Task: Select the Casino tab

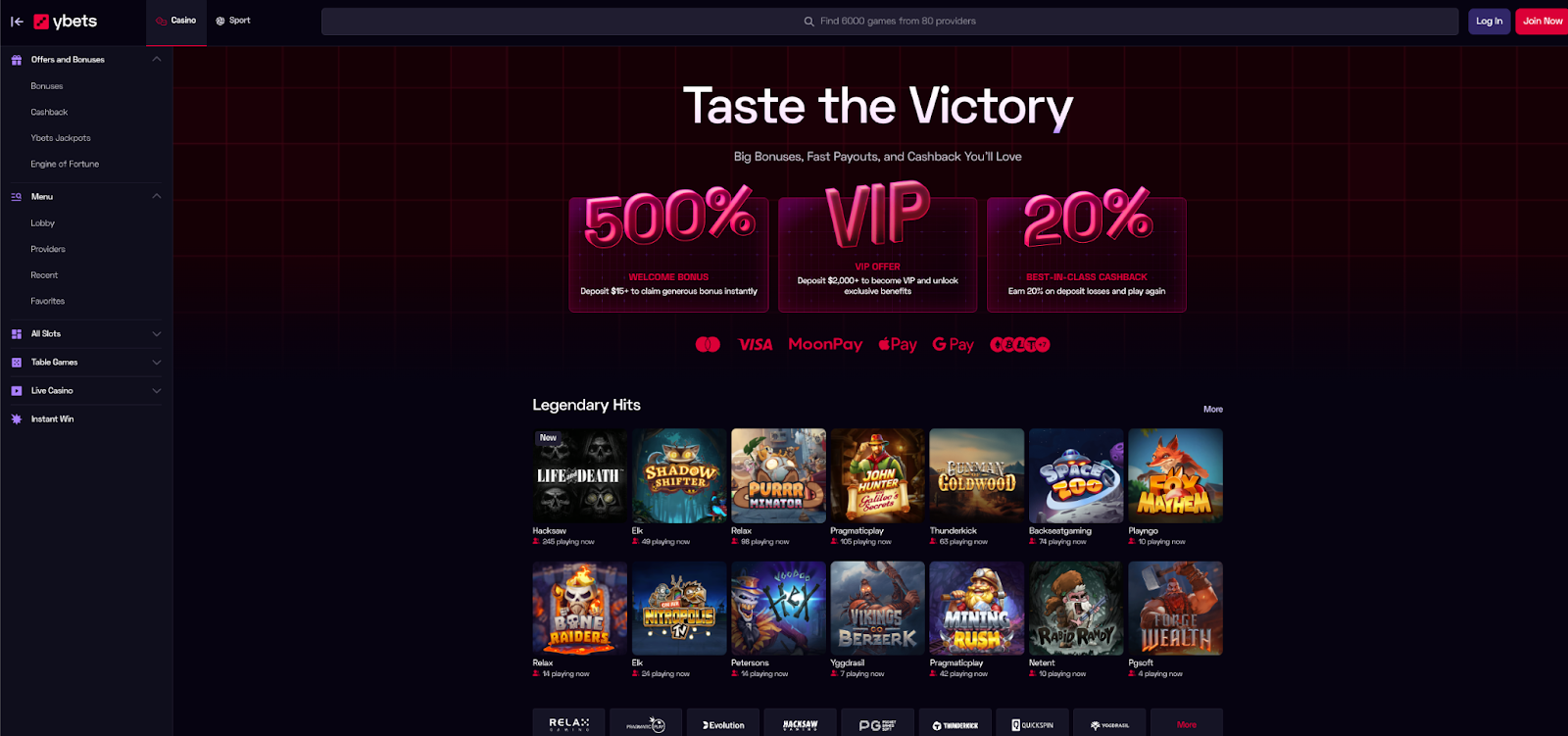Action: tap(176, 21)
